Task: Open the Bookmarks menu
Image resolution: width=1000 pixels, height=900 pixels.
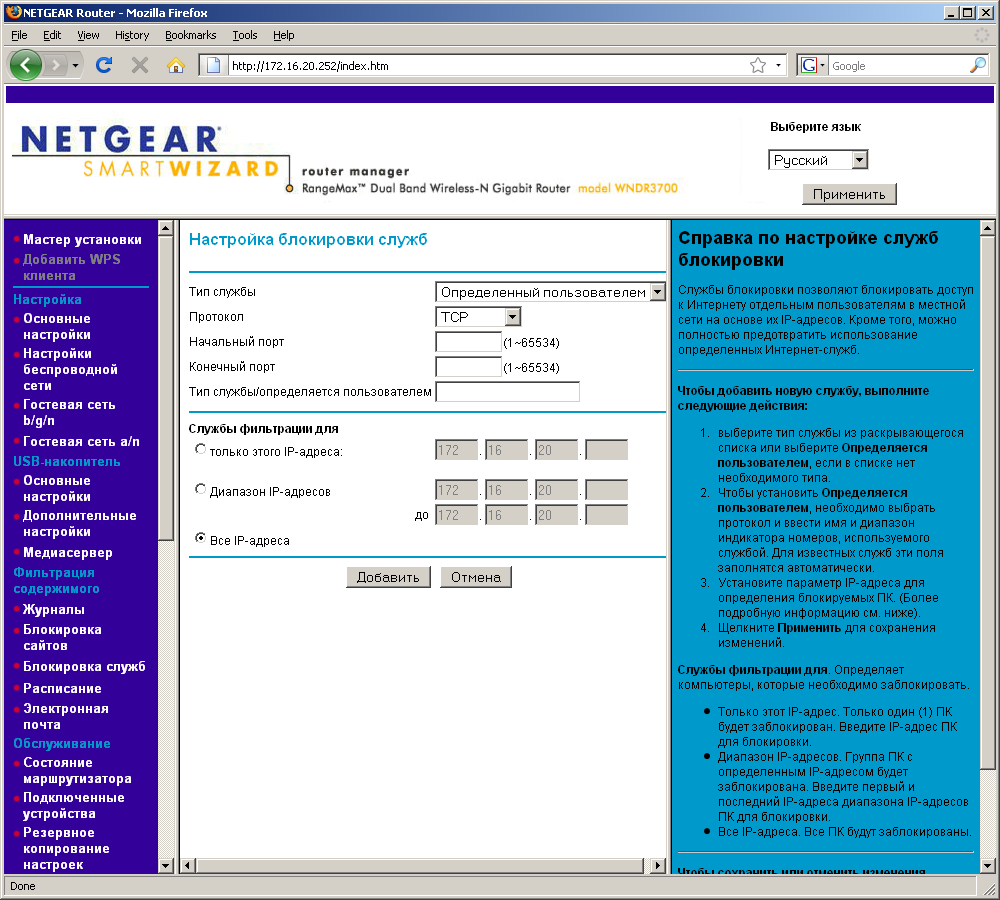Action: pyautogui.click(x=191, y=35)
